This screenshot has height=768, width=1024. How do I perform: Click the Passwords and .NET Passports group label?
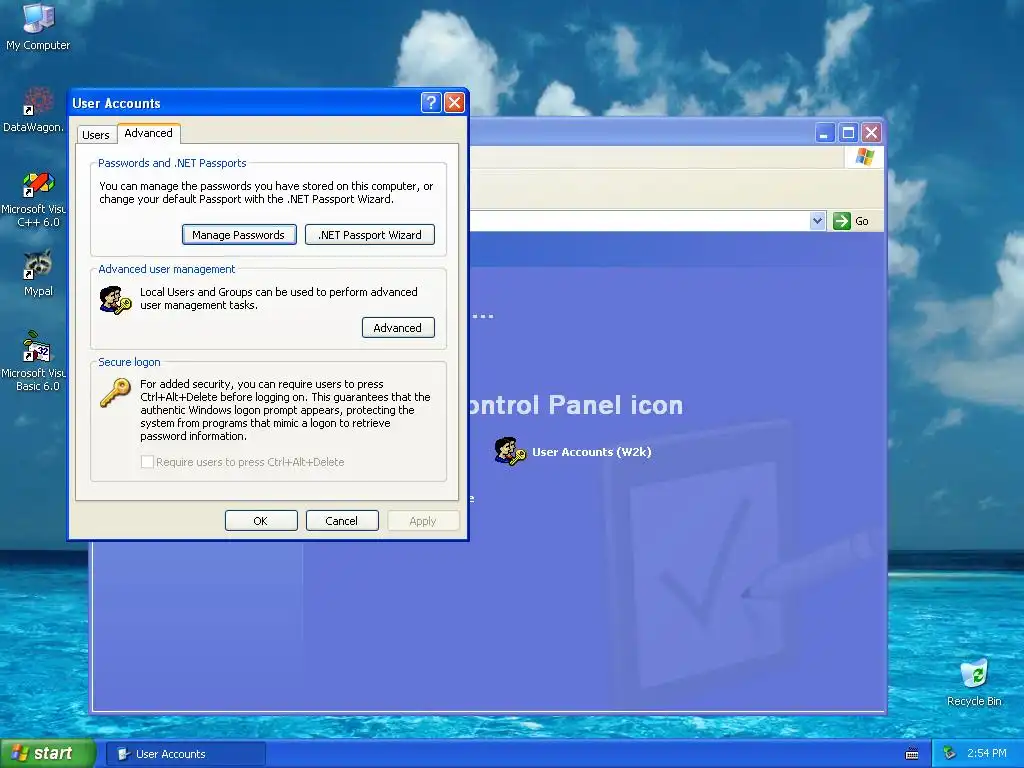172,163
